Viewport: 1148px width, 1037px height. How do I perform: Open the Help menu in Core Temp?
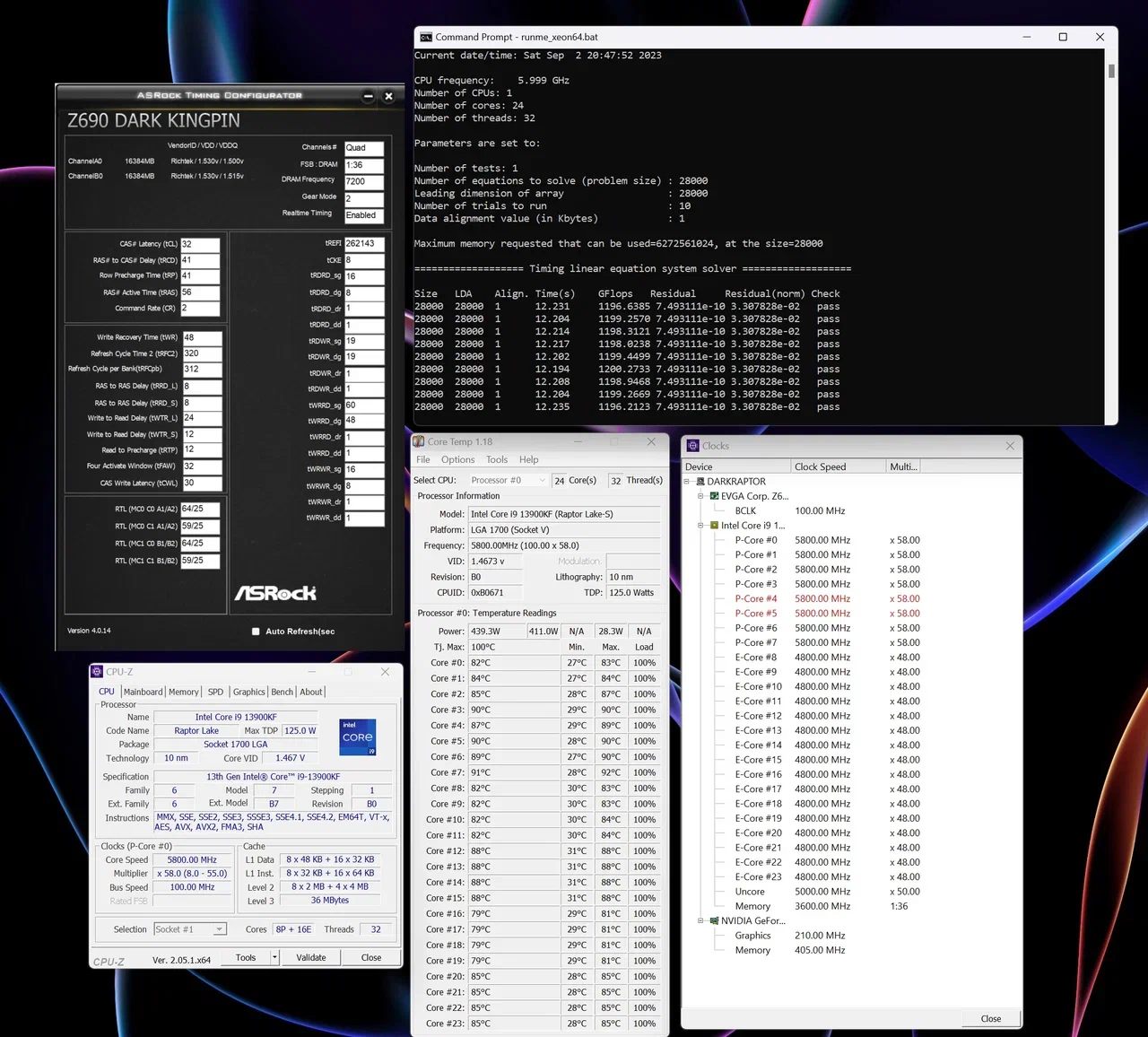click(529, 459)
